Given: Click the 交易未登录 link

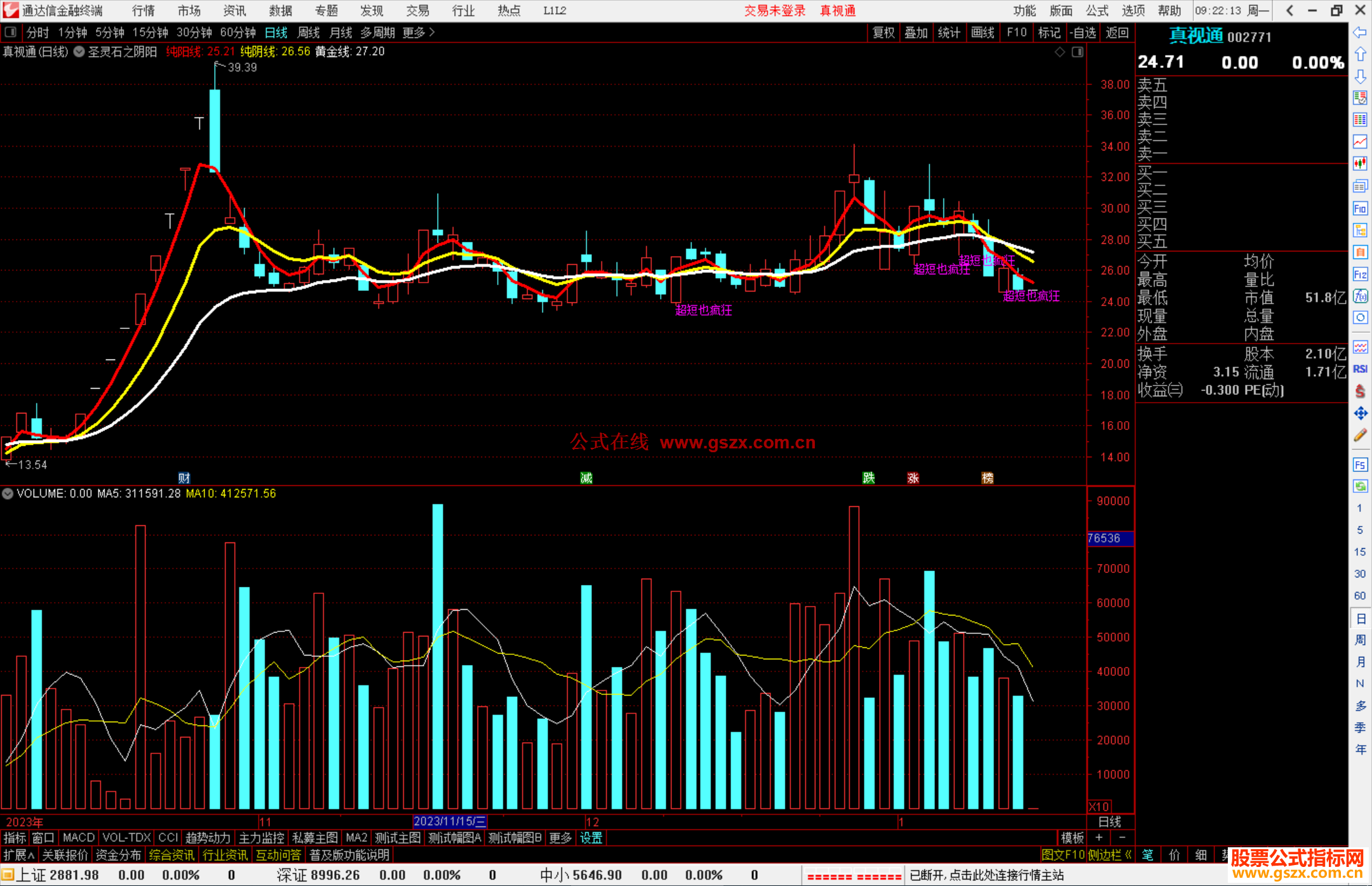Looking at the screenshot, I should (774, 11).
